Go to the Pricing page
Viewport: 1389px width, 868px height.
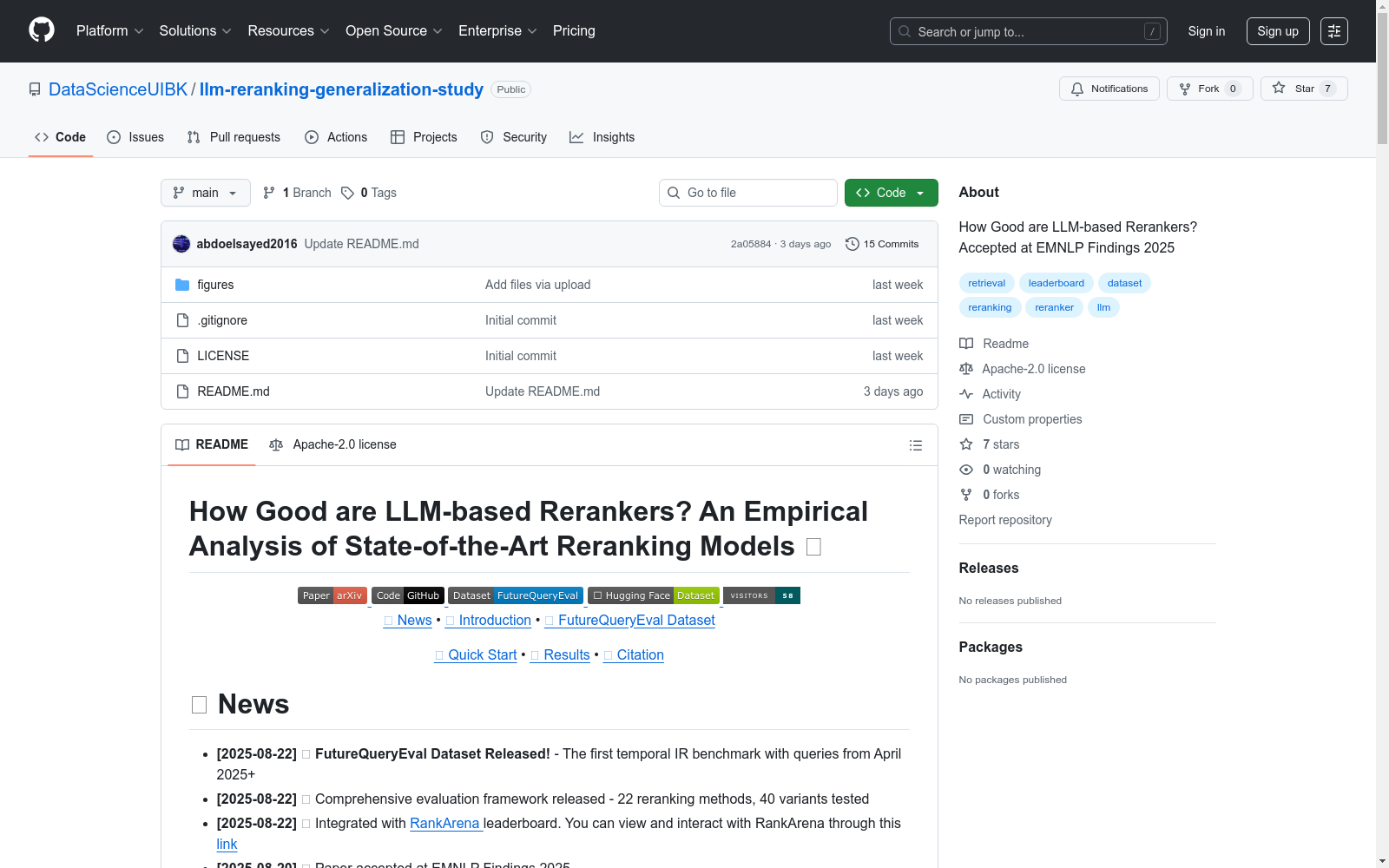(x=574, y=31)
